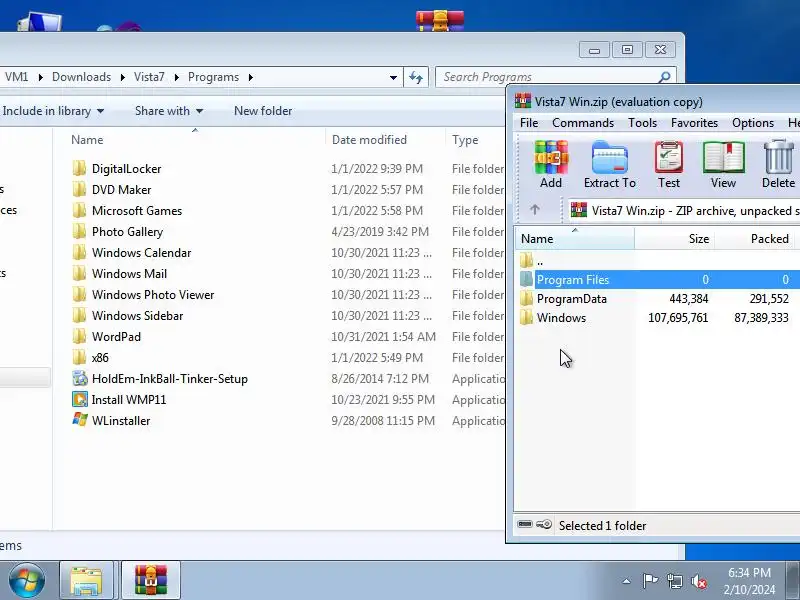The image size is (800, 600).
Task: Select the Windows Sidebar folder name
Action: (137, 315)
